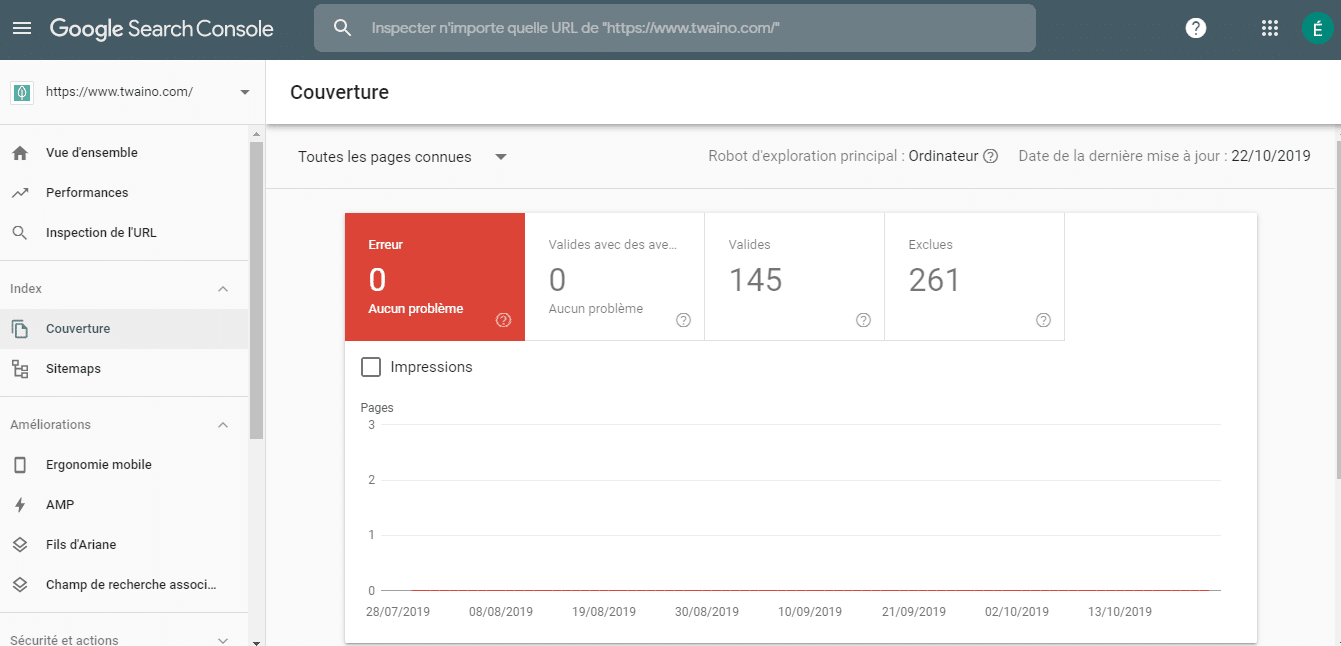Open Vue d'ensemble in the sidebar

(124, 153)
